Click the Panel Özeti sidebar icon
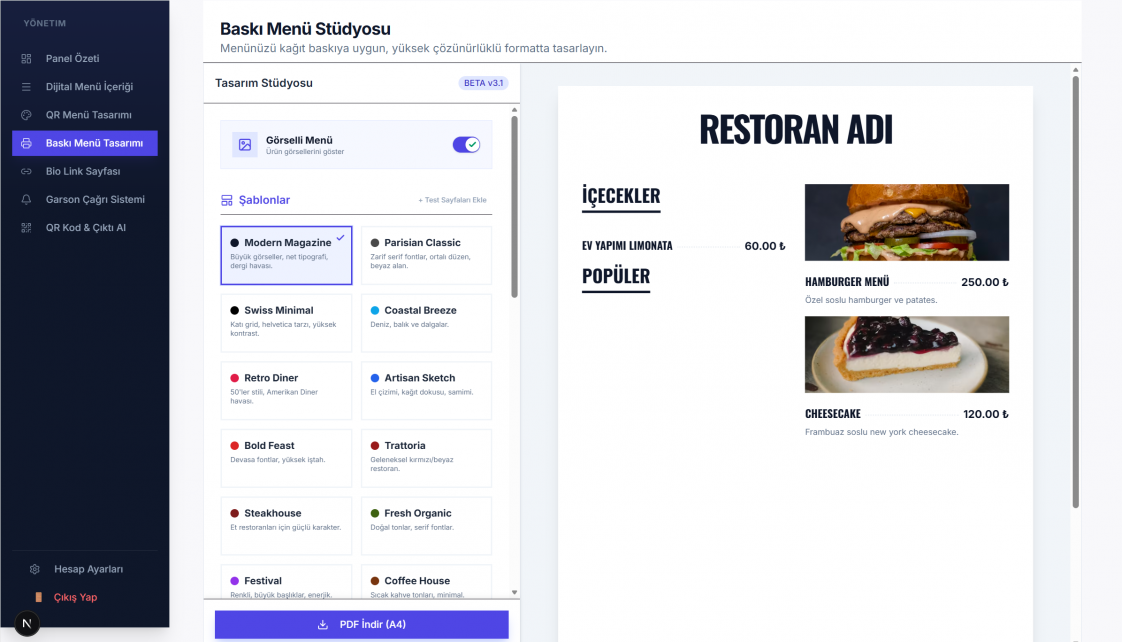Image resolution: width=1122 pixels, height=642 pixels. 27,59
